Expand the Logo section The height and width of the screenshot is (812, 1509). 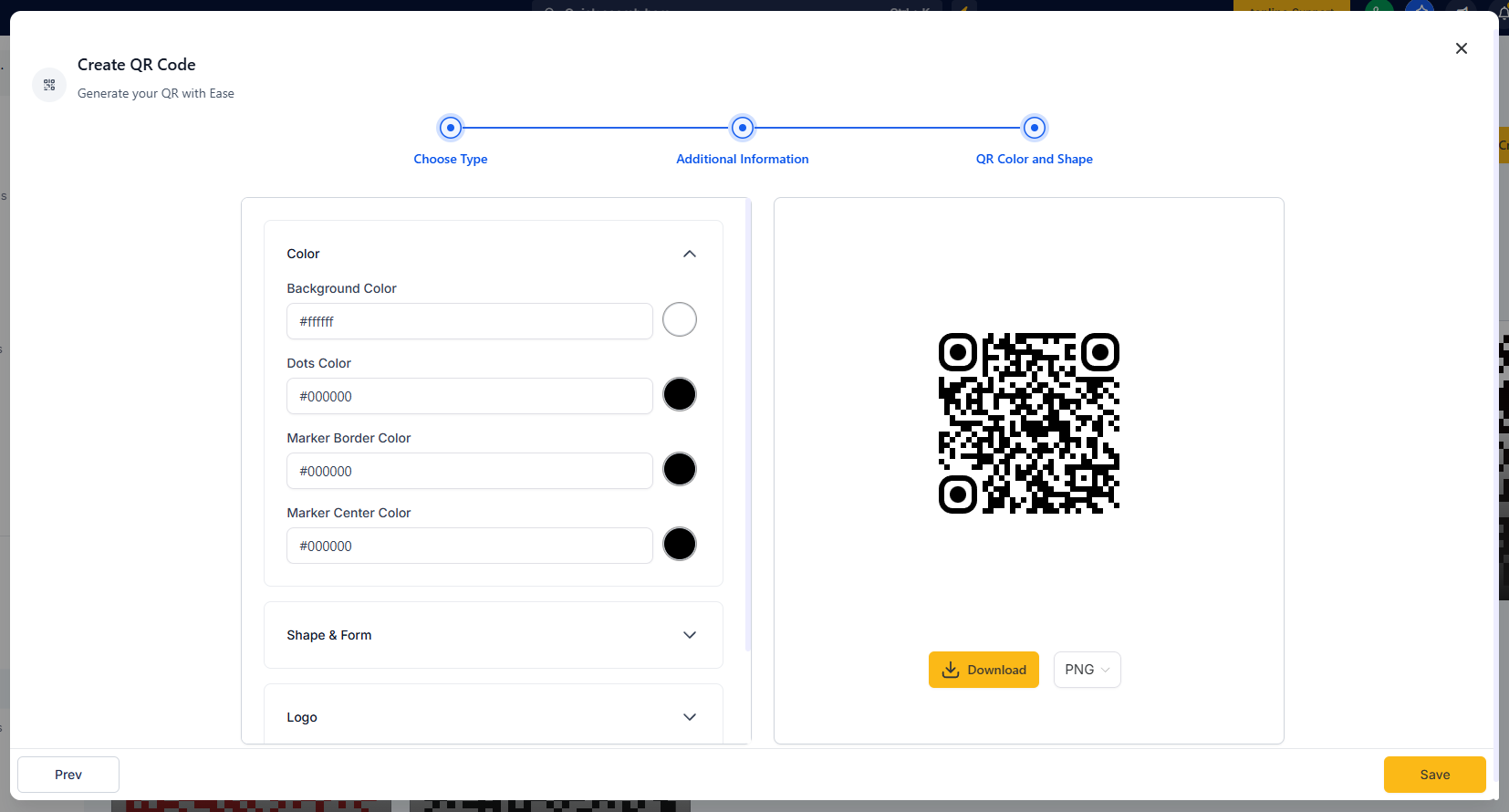coord(690,717)
